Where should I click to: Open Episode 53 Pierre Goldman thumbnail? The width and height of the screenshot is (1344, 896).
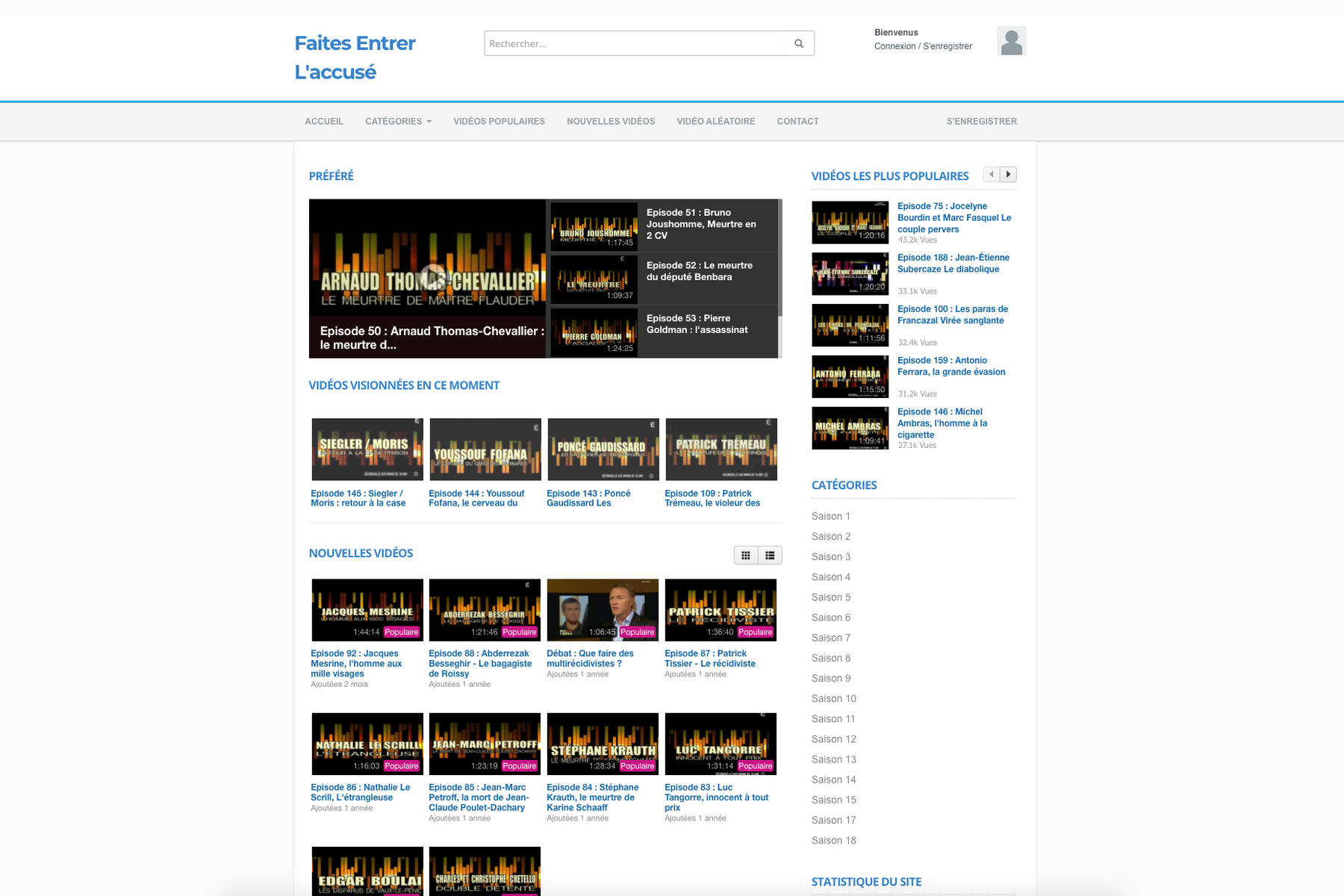(x=594, y=332)
